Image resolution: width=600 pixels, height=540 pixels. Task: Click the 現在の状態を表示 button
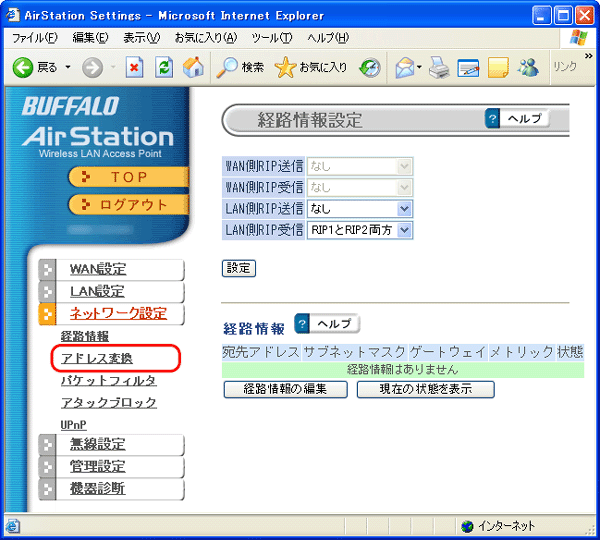pos(425,389)
